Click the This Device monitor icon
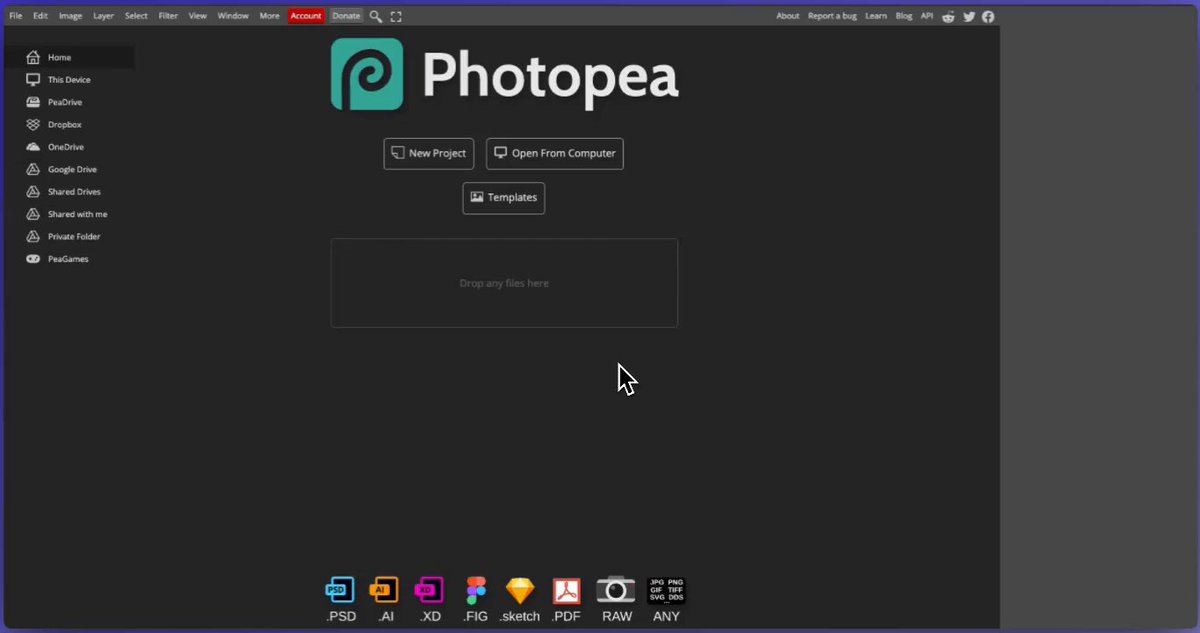 [33, 80]
